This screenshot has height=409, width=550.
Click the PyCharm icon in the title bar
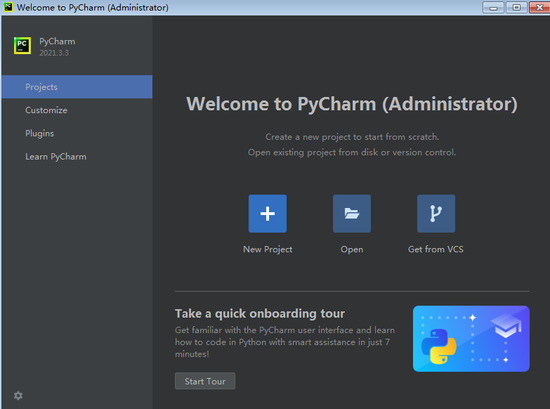[x=8, y=7]
